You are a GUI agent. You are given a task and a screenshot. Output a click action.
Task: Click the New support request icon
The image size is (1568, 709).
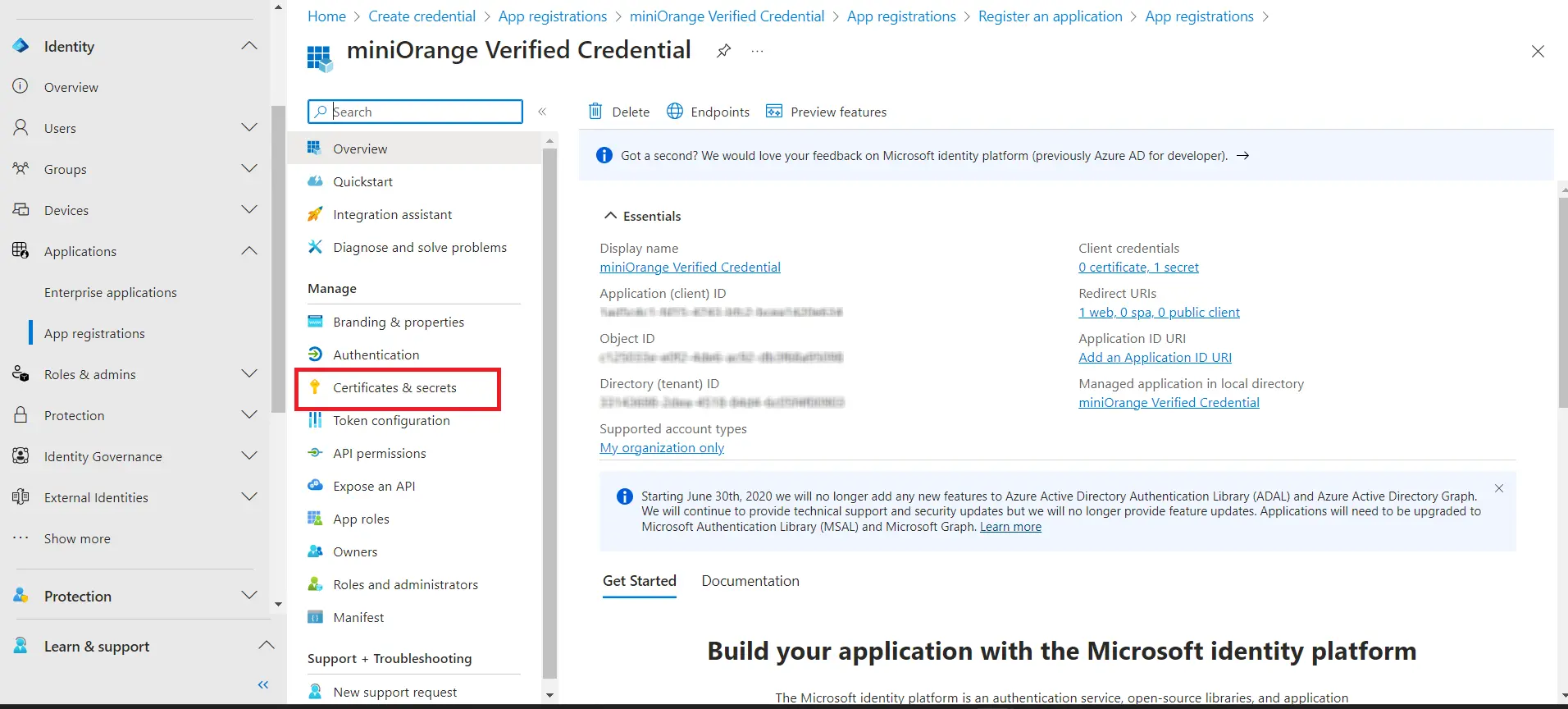315,692
